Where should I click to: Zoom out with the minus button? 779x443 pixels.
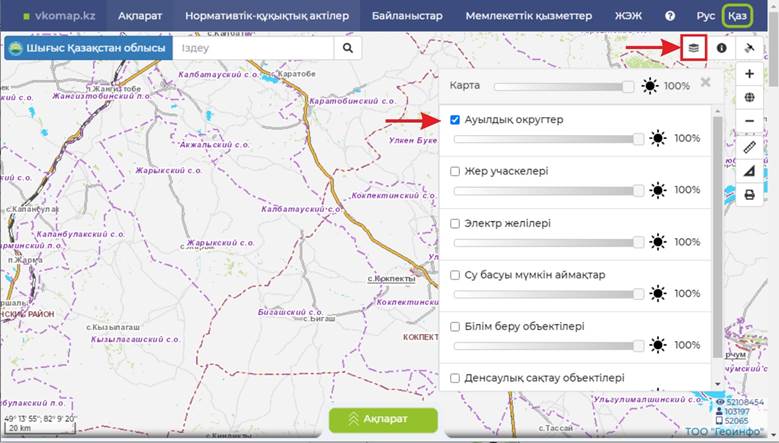point(750,121)
